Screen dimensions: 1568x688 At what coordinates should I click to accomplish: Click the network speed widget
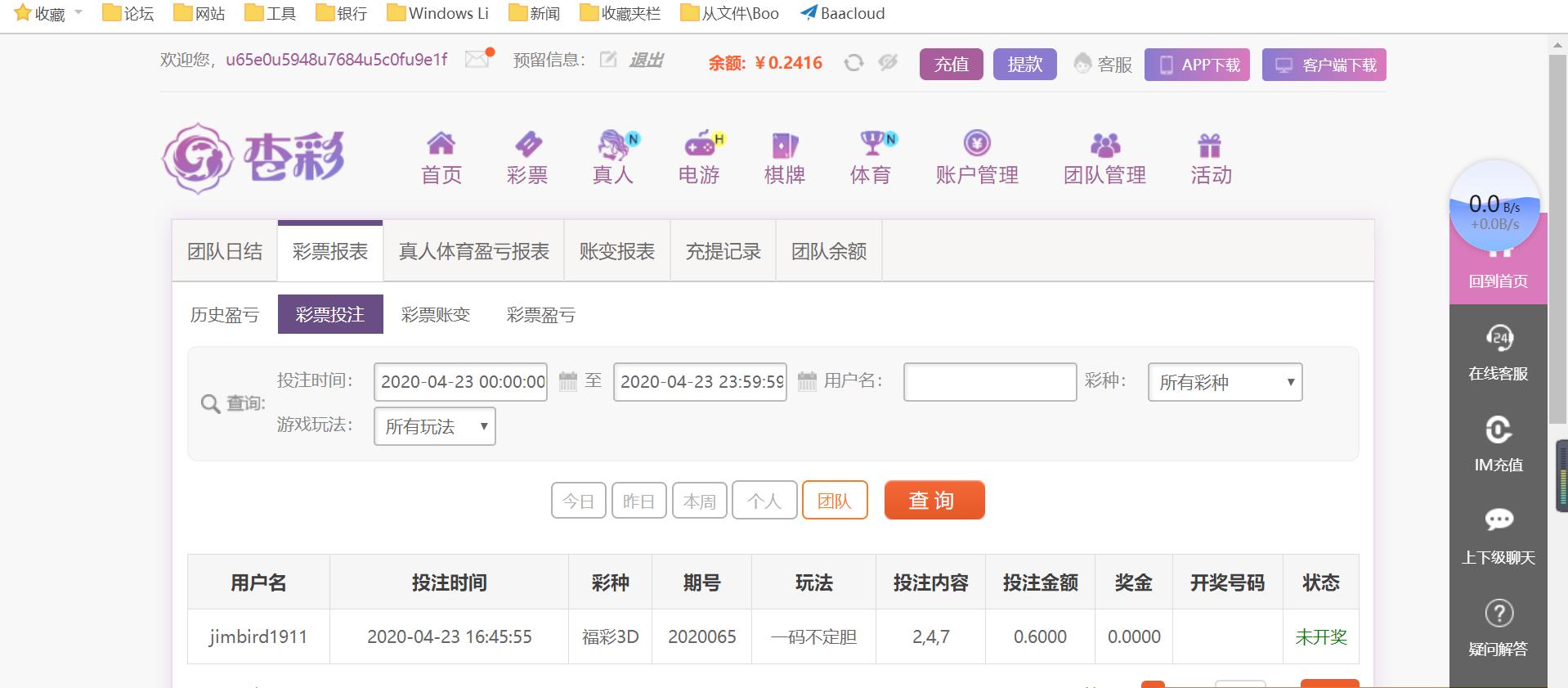pos(1494,206)
